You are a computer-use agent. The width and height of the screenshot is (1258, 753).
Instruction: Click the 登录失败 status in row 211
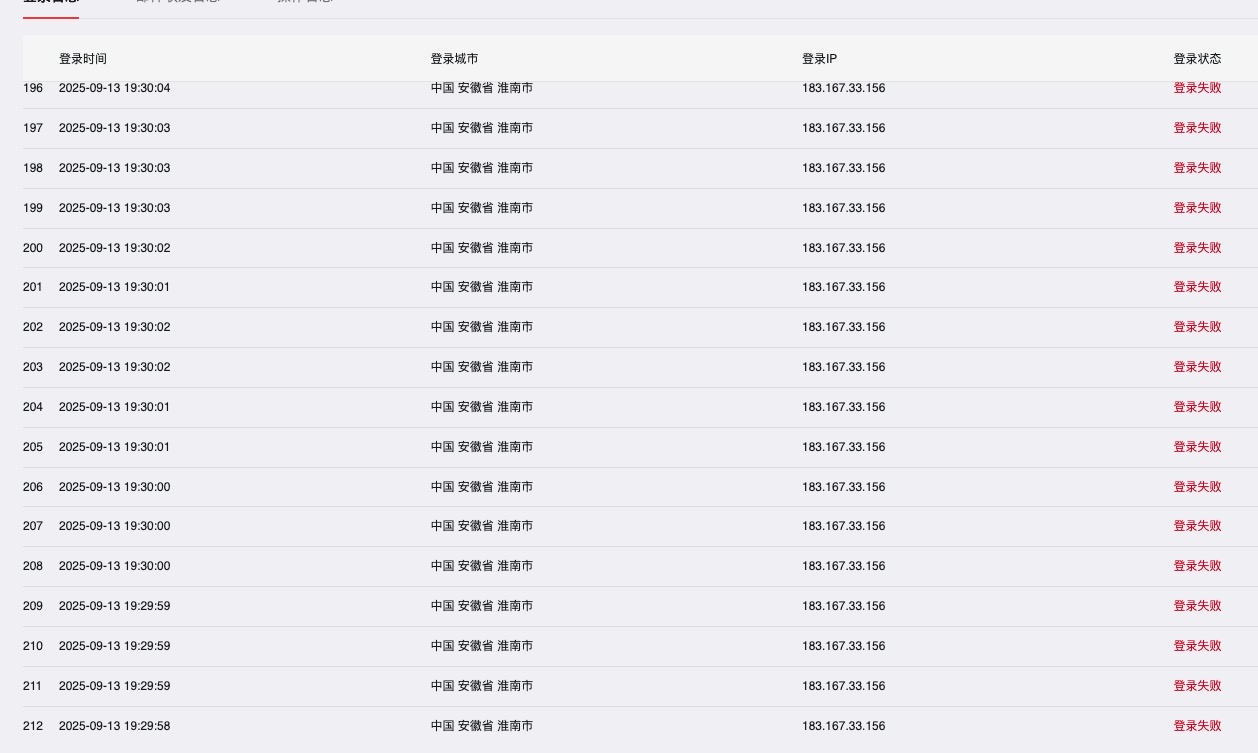point(1197,686)
